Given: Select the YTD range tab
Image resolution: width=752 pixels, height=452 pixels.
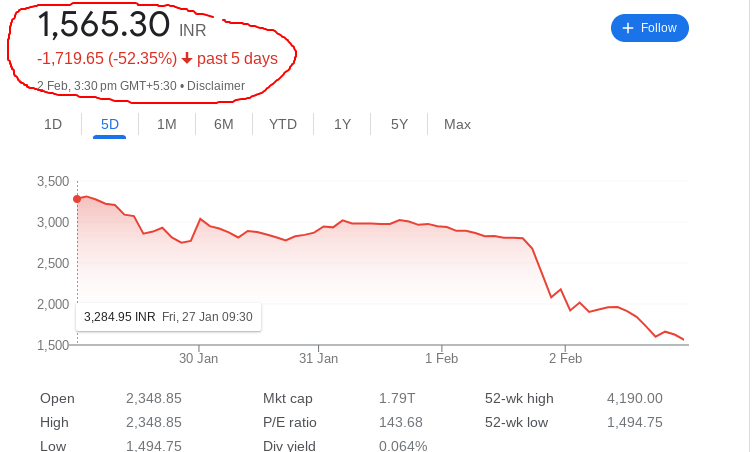Looking at the screenshot, I should click(x=283, y=124).
